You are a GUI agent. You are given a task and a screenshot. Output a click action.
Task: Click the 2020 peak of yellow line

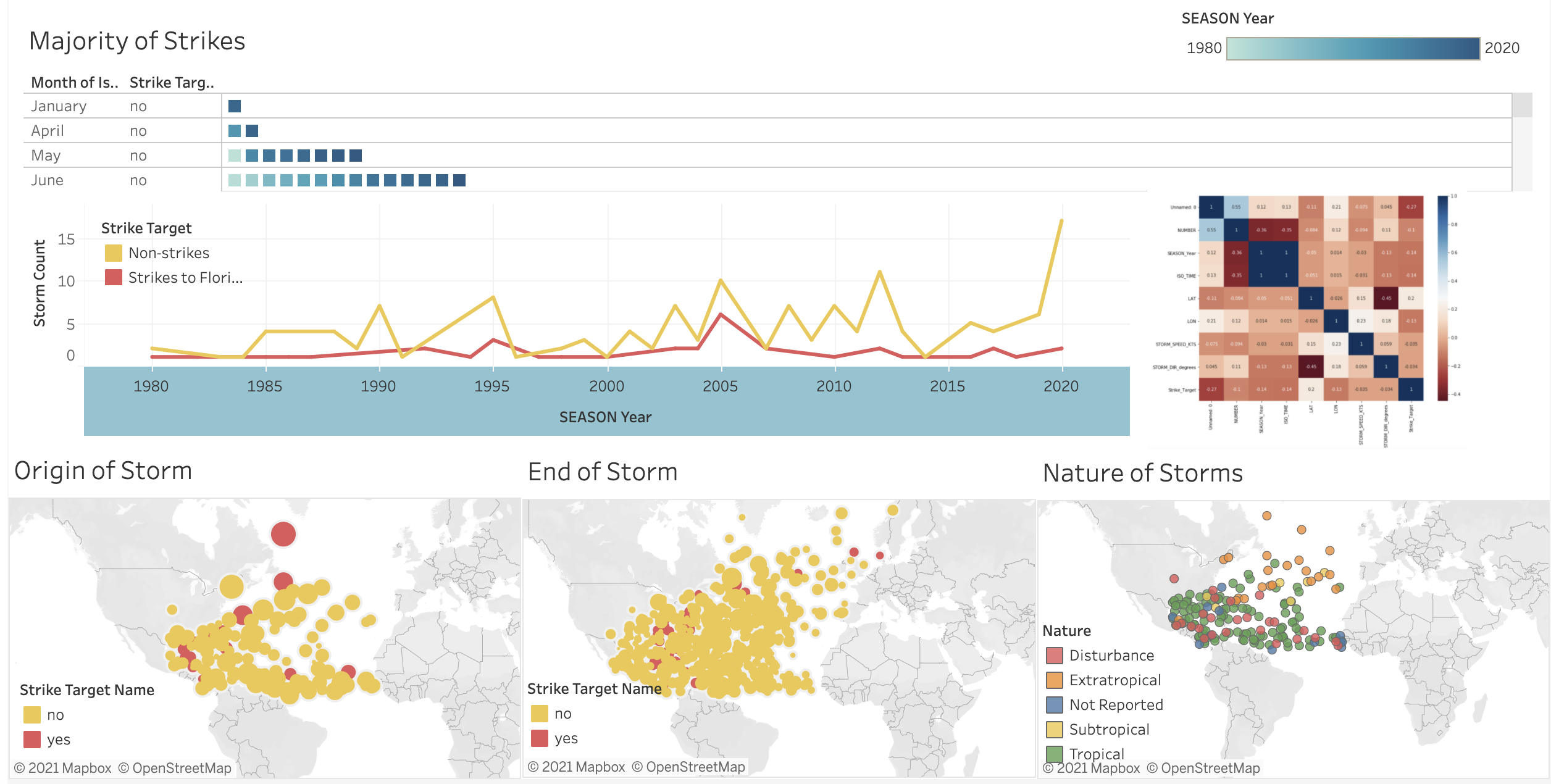(x=1061, y=220)
